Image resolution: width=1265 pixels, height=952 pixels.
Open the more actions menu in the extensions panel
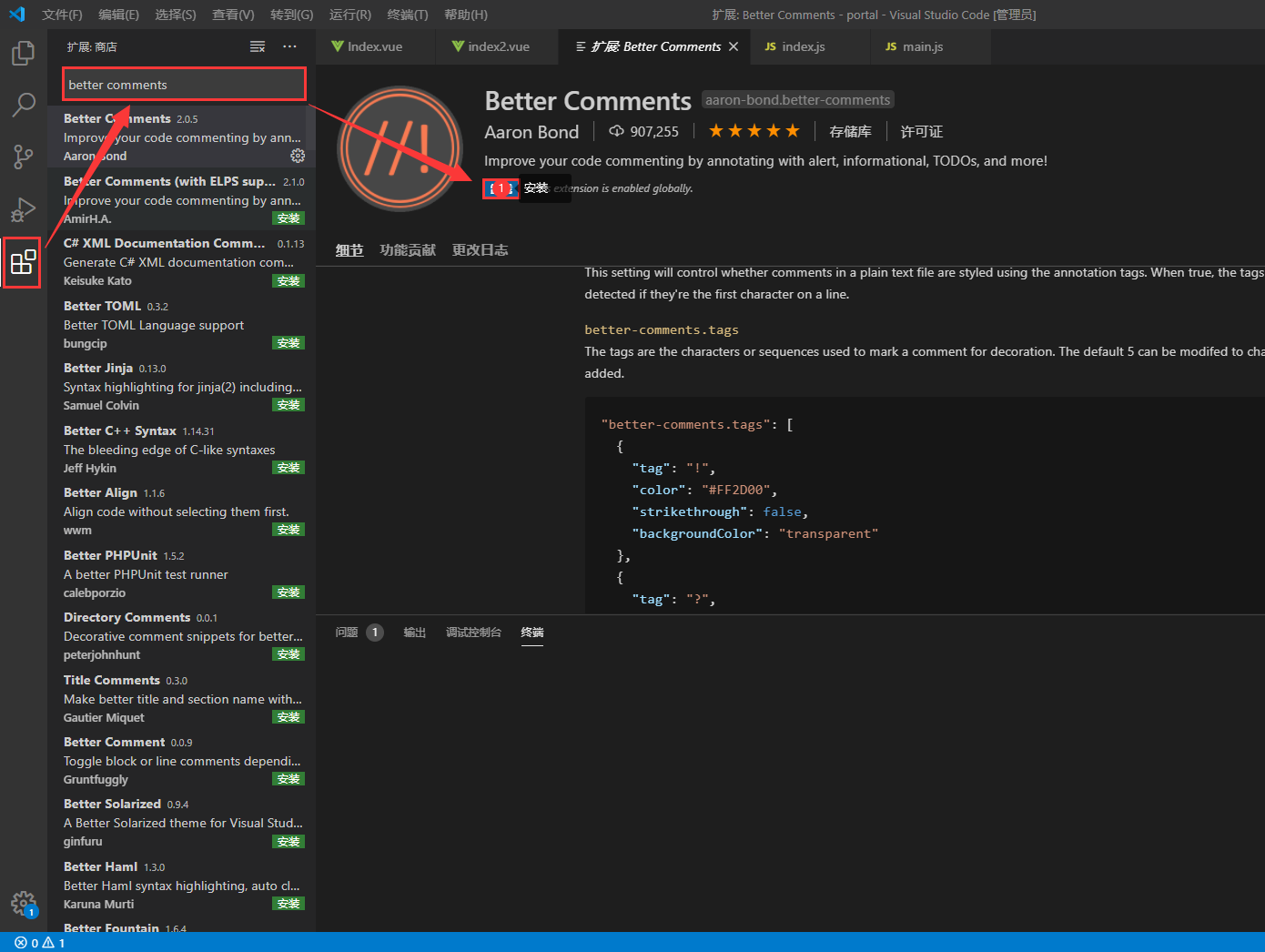pyautogui.click(x=289, y=46)
